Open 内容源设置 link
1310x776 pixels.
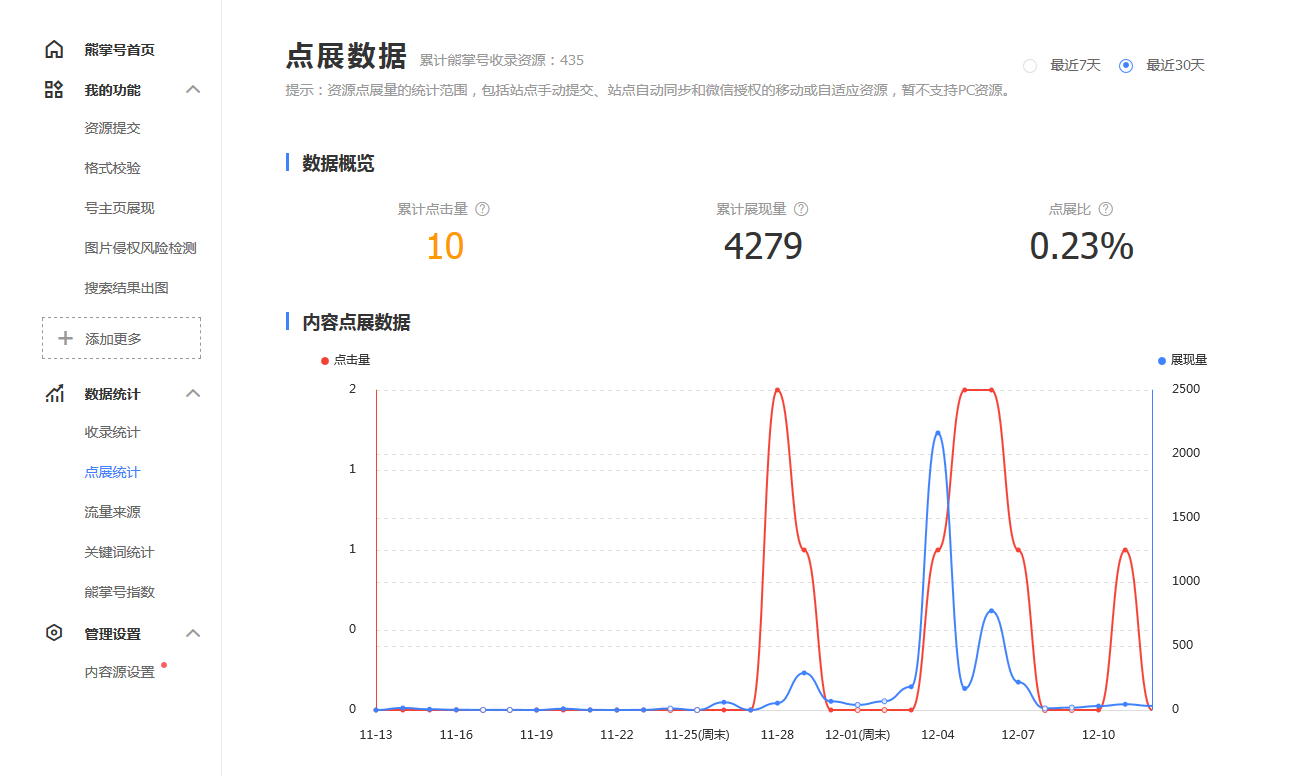click(120, 673)
